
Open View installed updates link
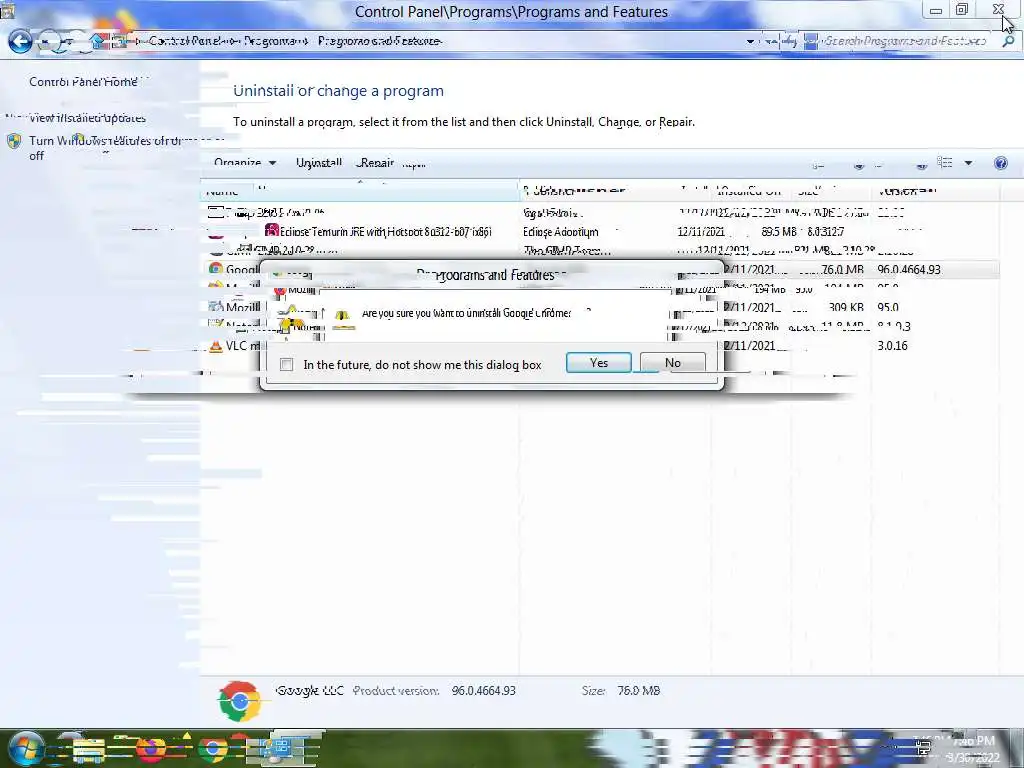(87, 118)
